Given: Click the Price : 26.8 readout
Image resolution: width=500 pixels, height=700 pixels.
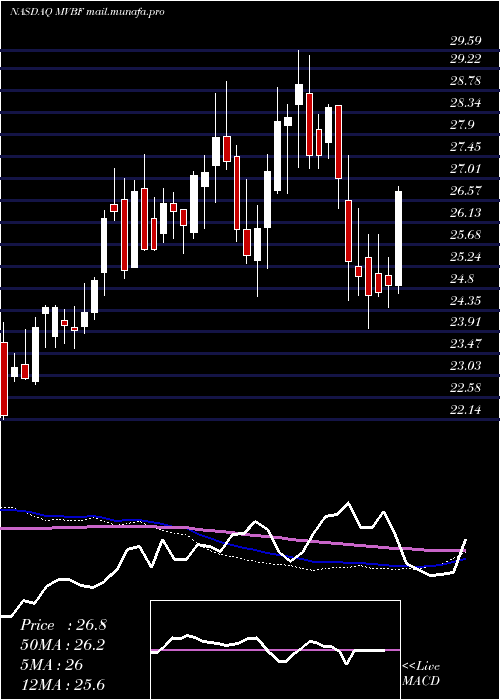Looking at the screenshot, I should pos(63,625).
